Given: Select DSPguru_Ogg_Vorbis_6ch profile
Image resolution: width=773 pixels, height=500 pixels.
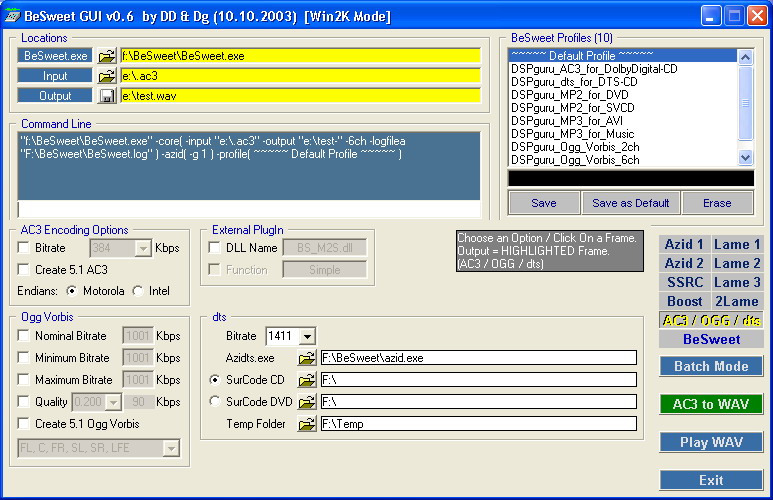Looking at the screenshot, I should point(622,160).
